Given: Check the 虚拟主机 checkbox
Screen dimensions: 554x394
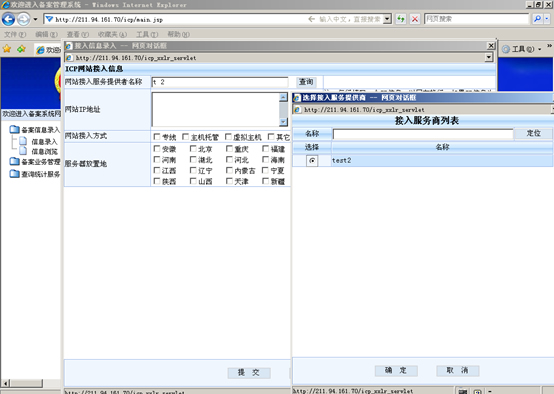Looking at the screenshot, I should [x=229, y=137].
